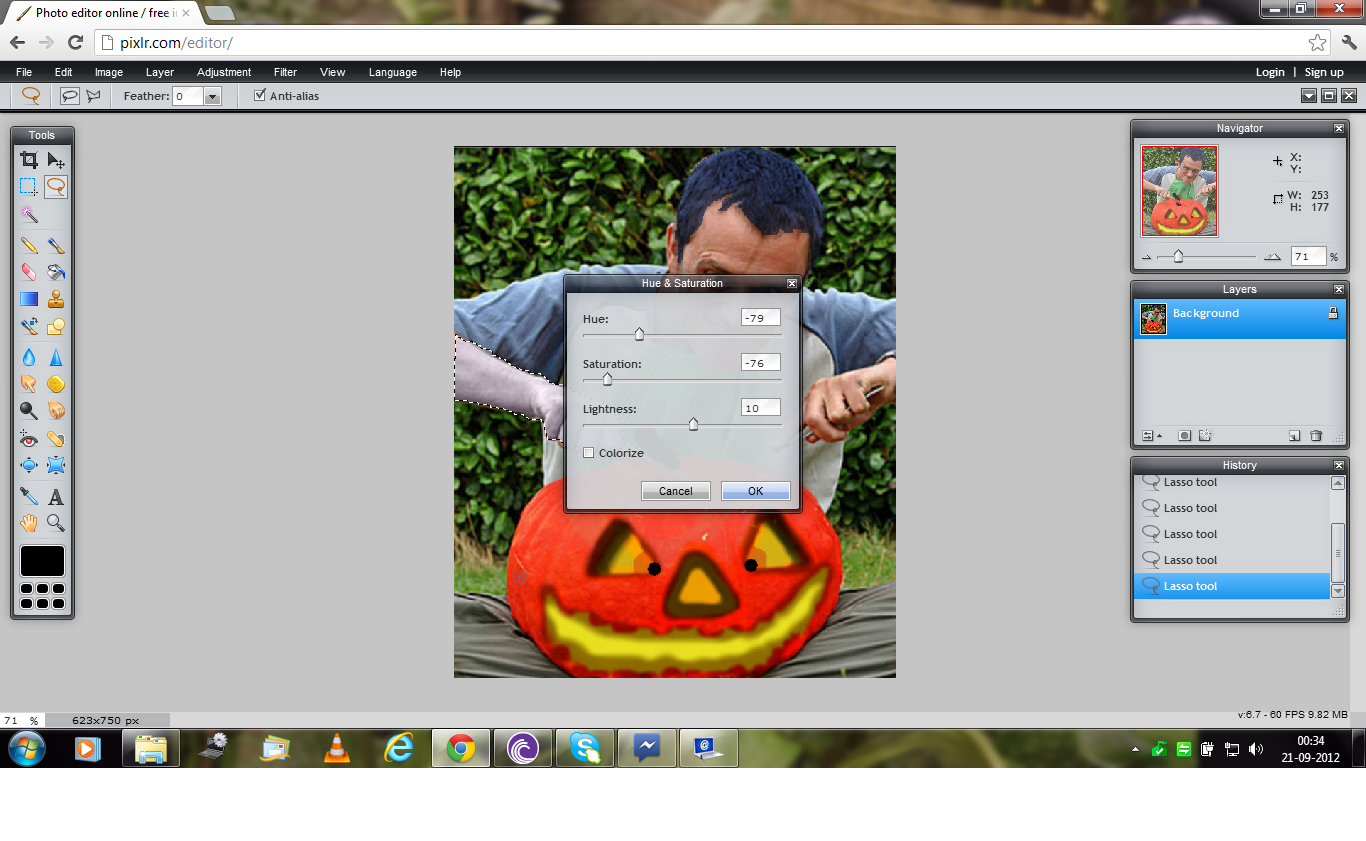1366x841 pixels.
Task: Select the Colorpicker eyedropper tool
Action: [x=29, y=496]
